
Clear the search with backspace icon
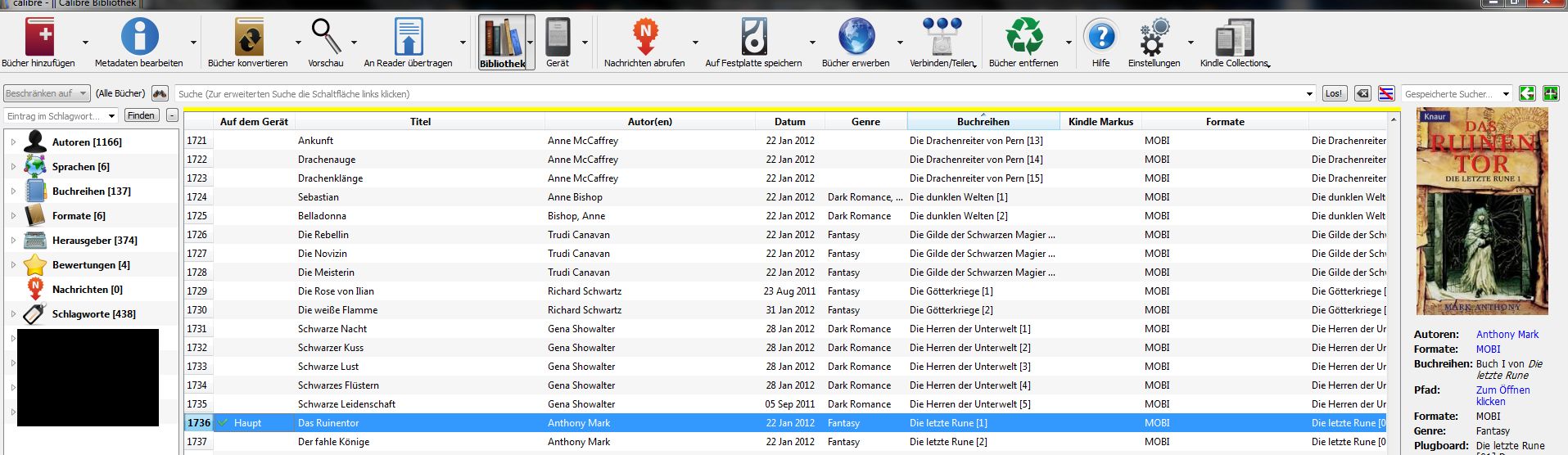[x=1362, y=93]
